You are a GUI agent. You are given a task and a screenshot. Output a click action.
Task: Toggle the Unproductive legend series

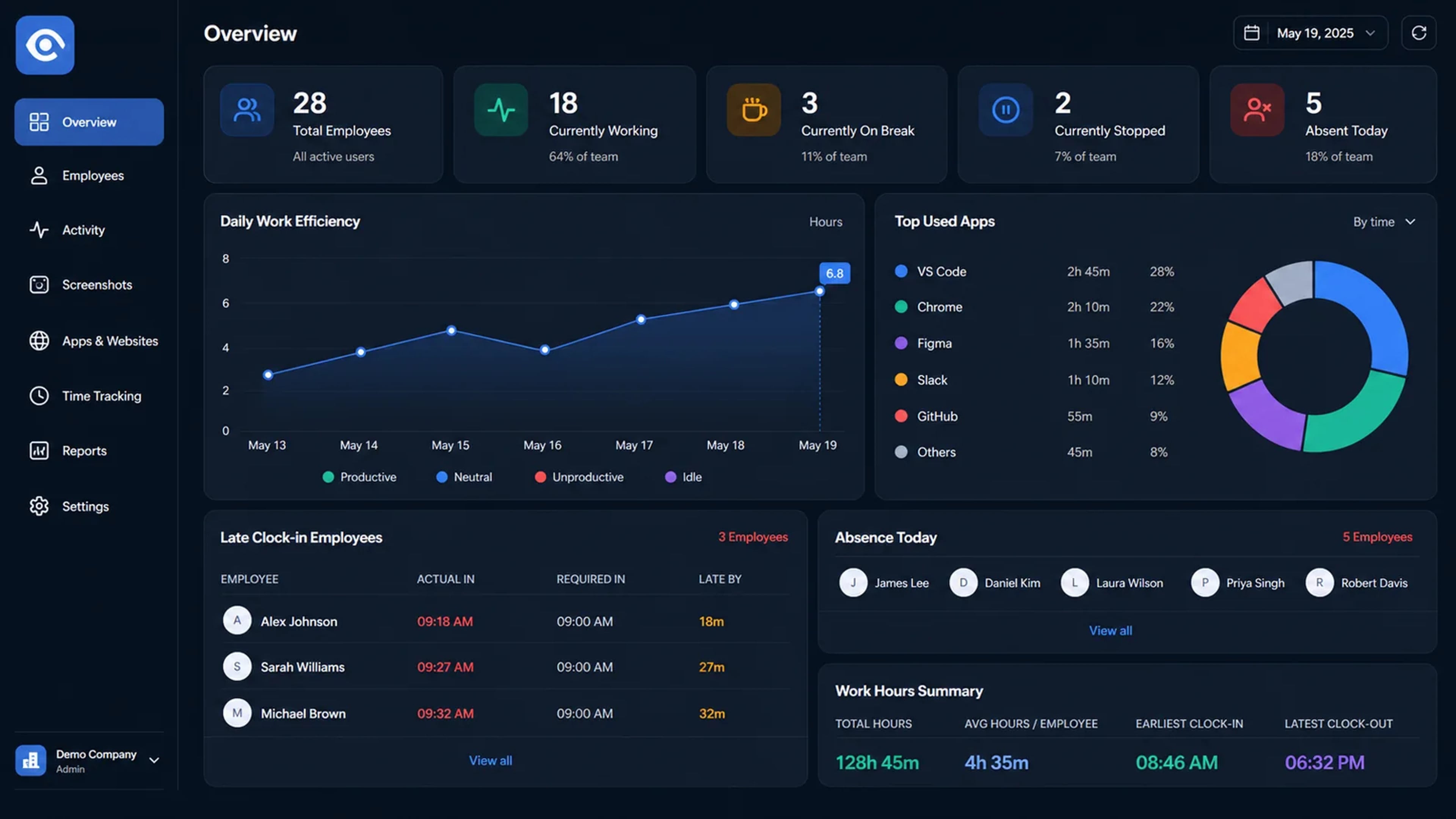tap(579, 477)
